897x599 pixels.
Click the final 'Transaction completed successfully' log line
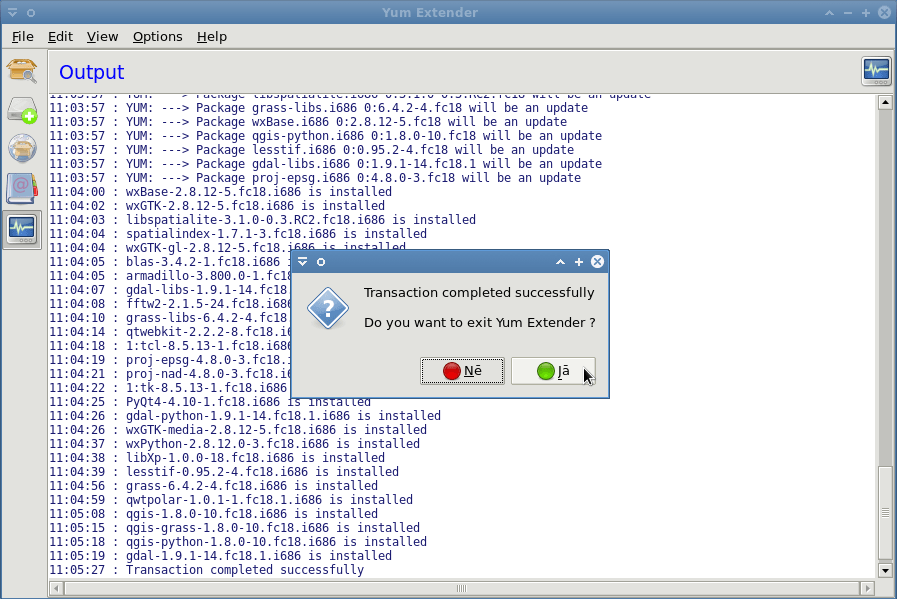(x=207, y=570)
